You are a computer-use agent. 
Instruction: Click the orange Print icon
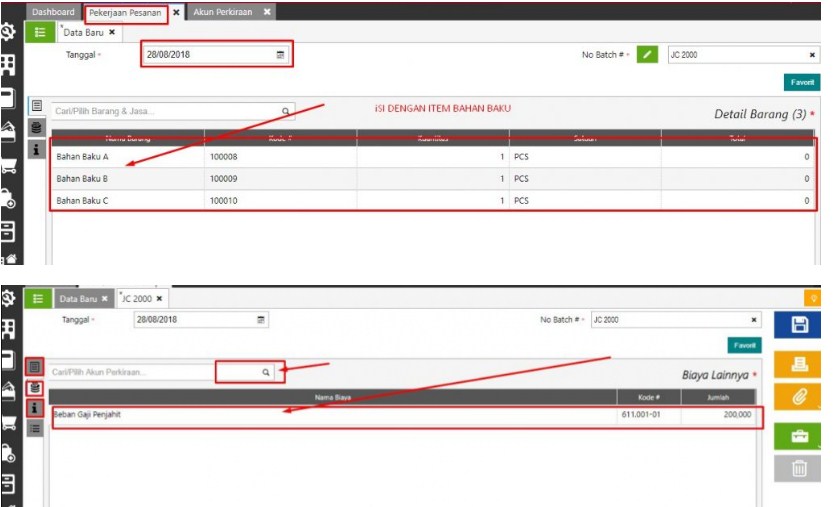click(x=797, y=361)
